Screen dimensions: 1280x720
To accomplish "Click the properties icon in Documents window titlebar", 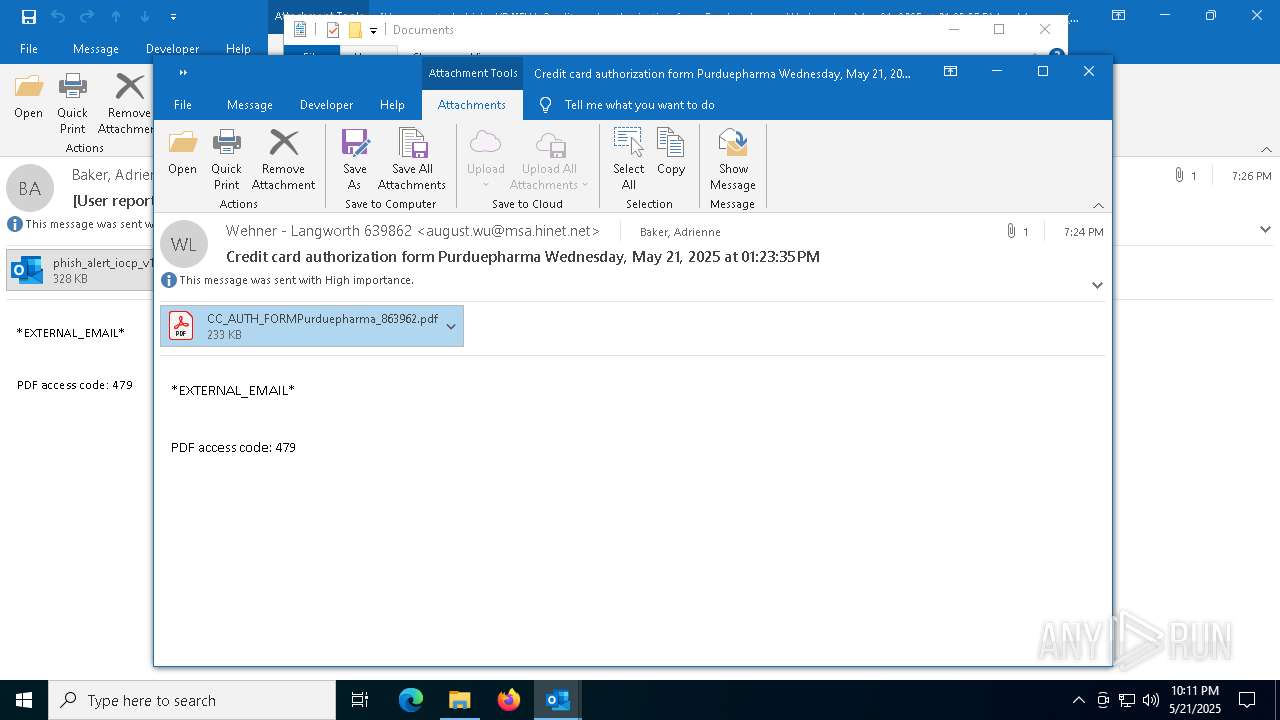I will point(333,30).
